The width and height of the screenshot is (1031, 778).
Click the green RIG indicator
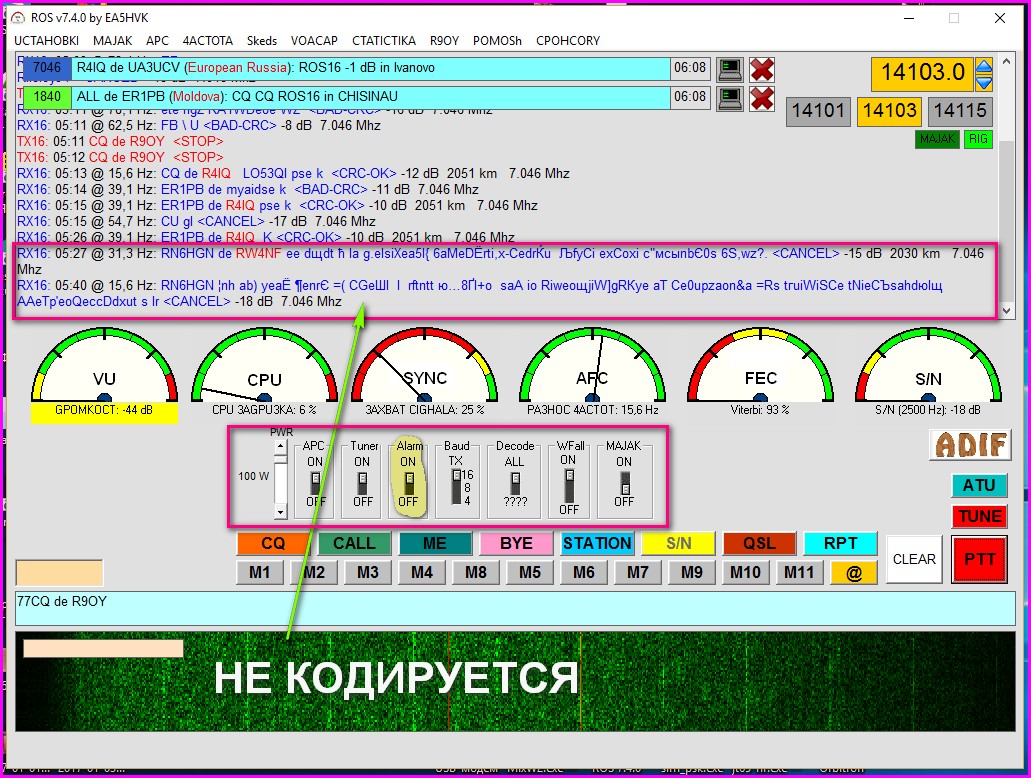pos(978,140)
